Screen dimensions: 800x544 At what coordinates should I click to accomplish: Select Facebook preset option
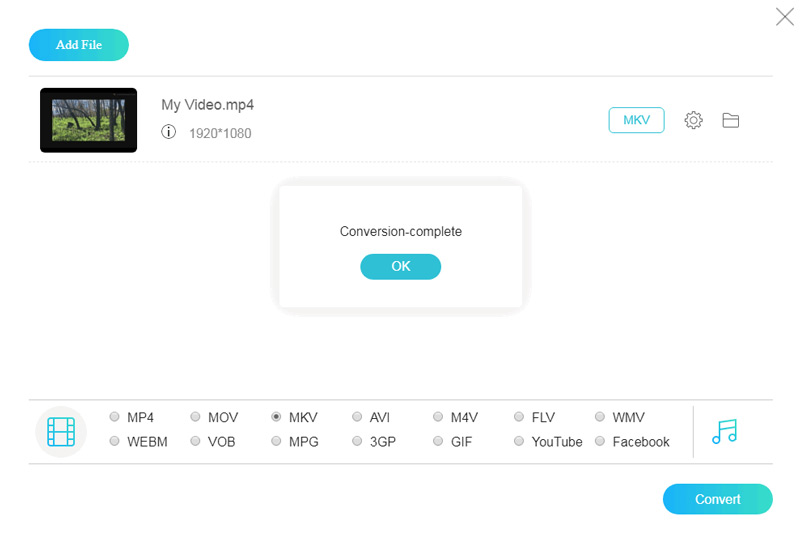click(600, 441)
